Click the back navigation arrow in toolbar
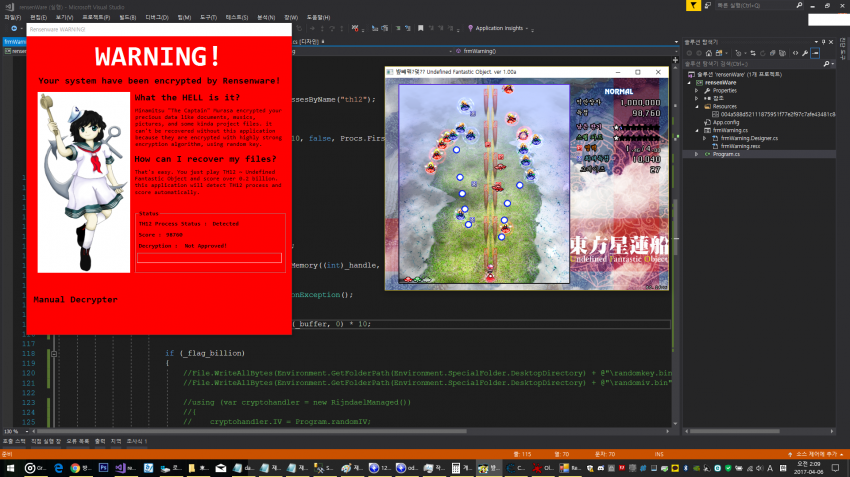The height and width of the screenshot is (477, 850). (14, 28)
